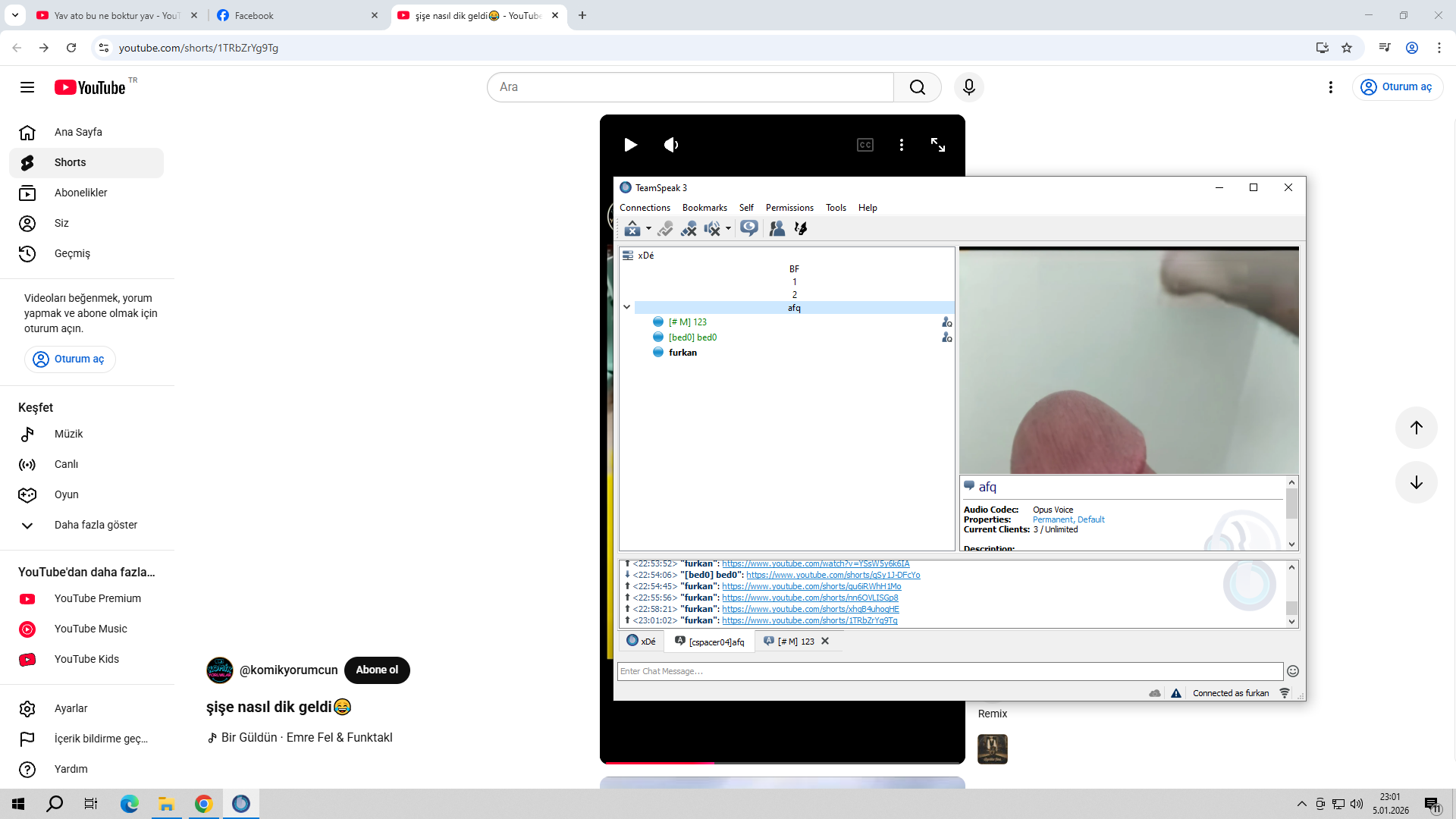Click the TeamSpeak chat log scrollbar thumb
This screenshot has height=819, width=1456.
click(1292, 607)
